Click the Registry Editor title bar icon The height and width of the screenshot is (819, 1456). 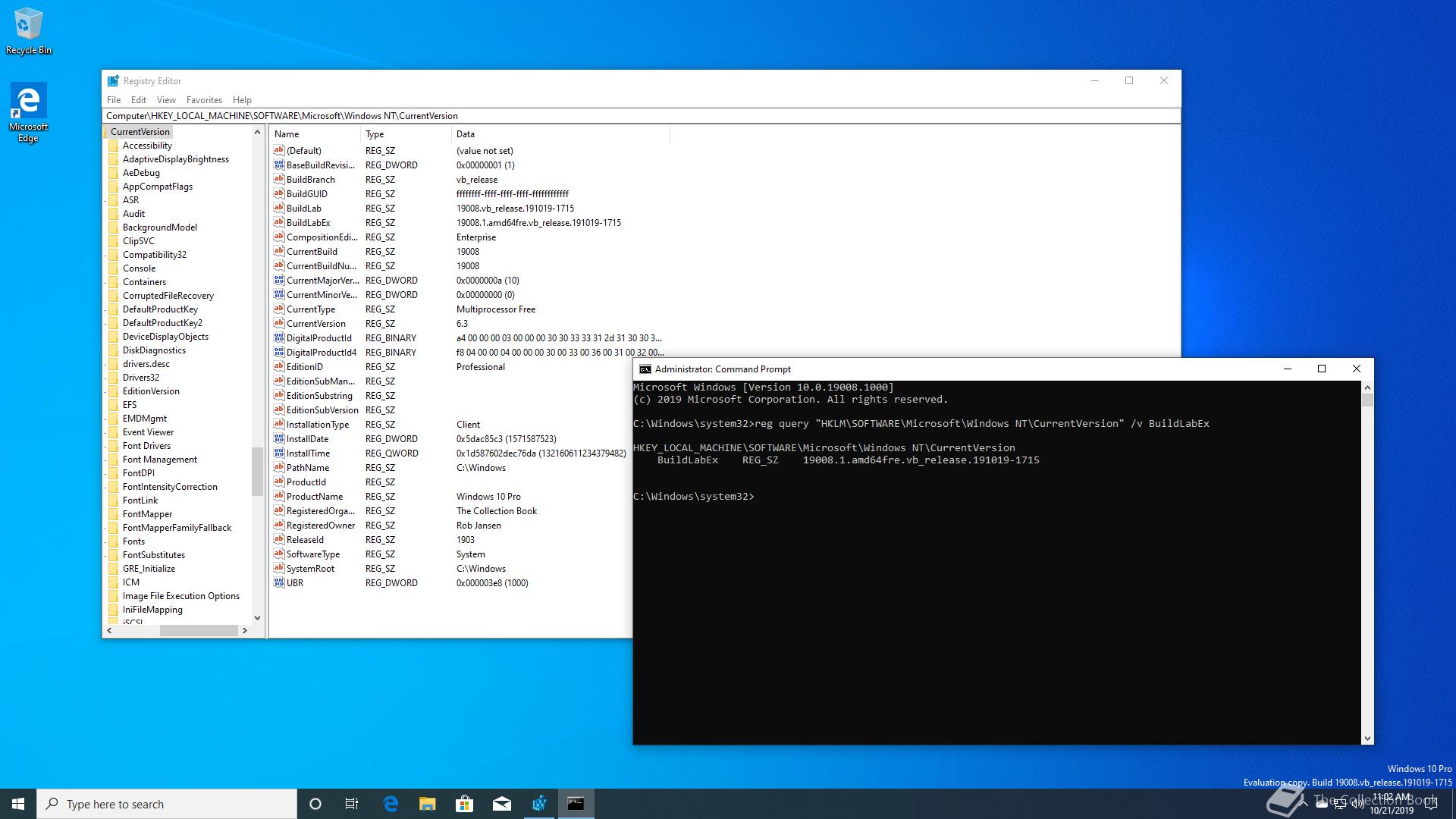pyautogui.click(x=113, y=80)
